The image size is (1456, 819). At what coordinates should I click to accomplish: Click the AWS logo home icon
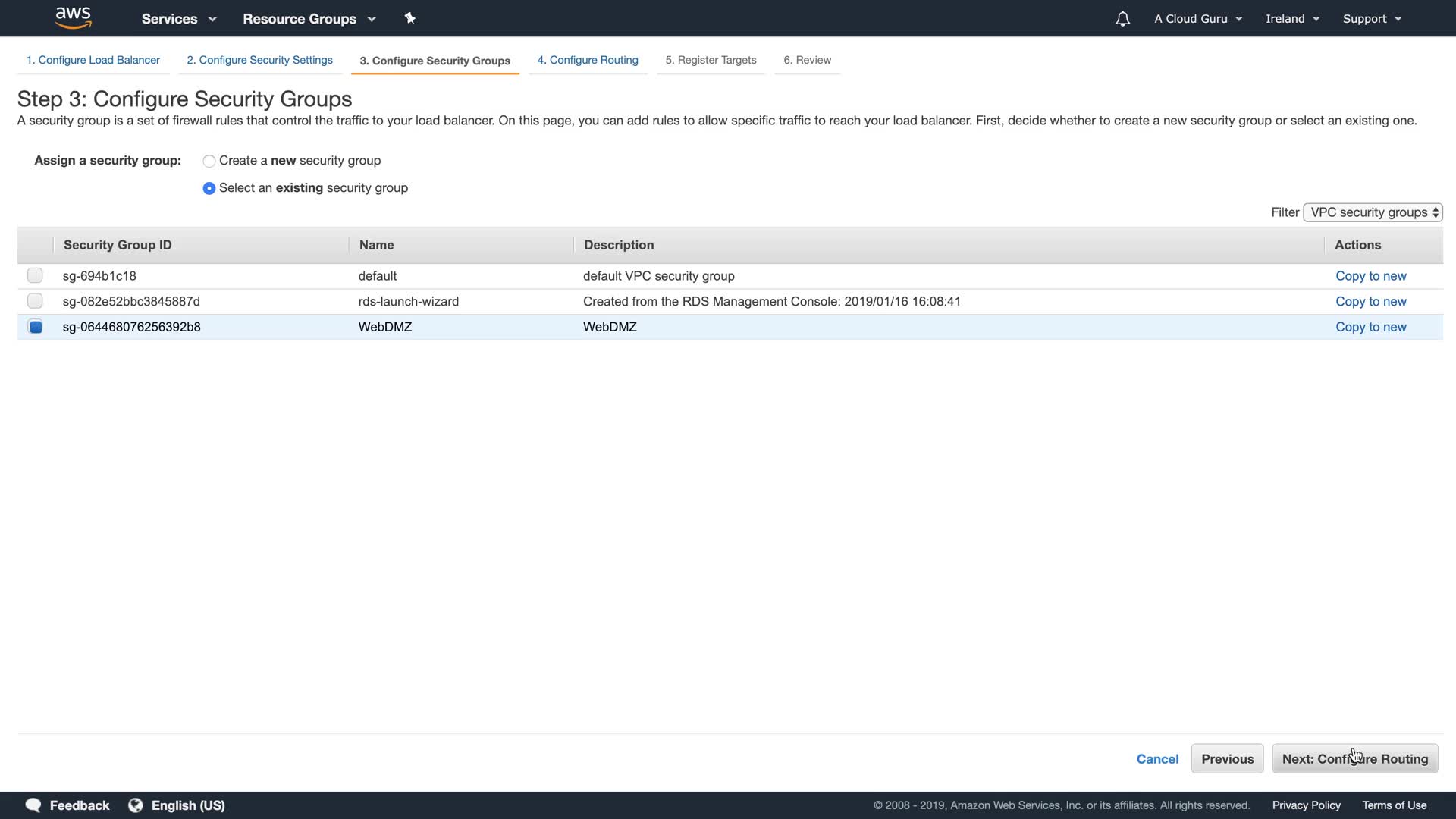73,17
